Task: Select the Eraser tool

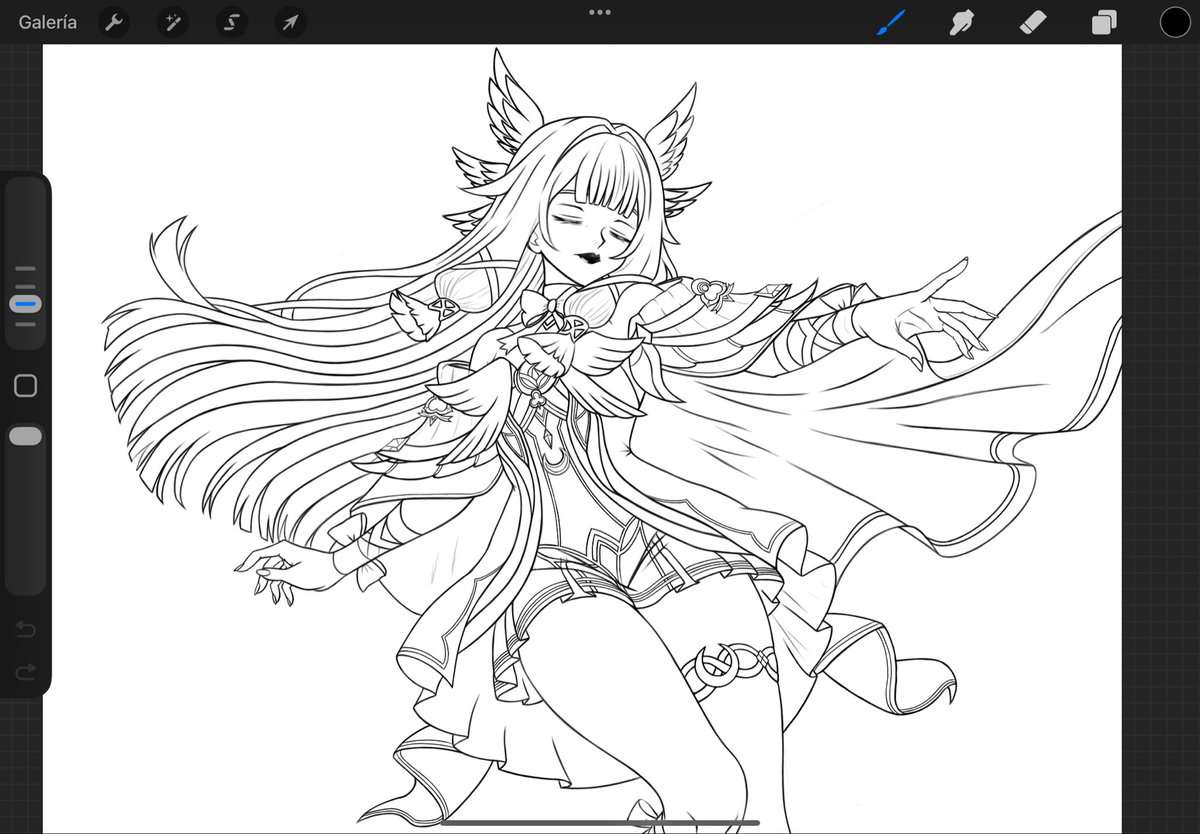Action: (x=1032, y=22)
